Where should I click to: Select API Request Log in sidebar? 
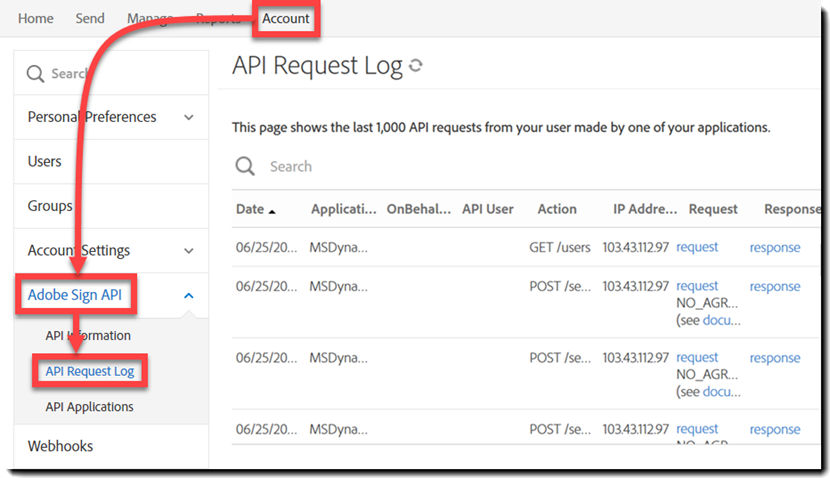click(89, 371)
